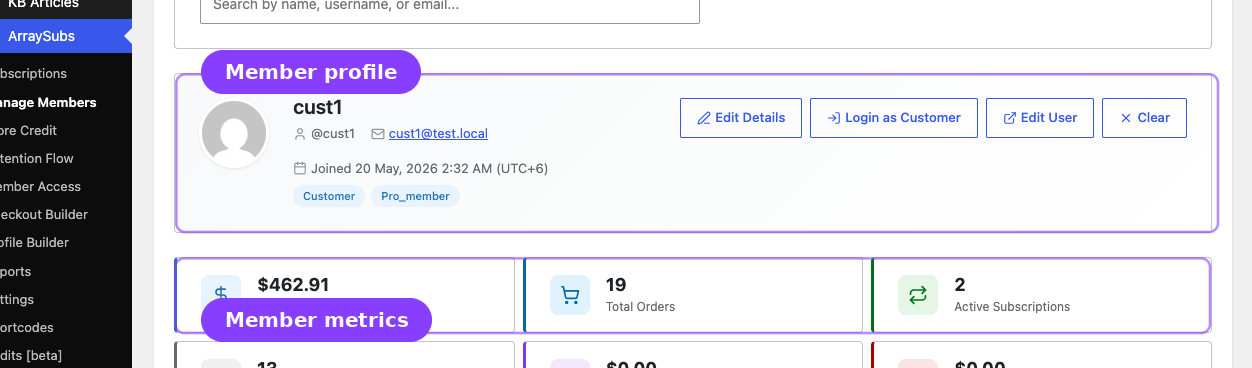Click the shopping cart Total Orders icon
The height and width of the screenshot is (368, 1252).
570,295
